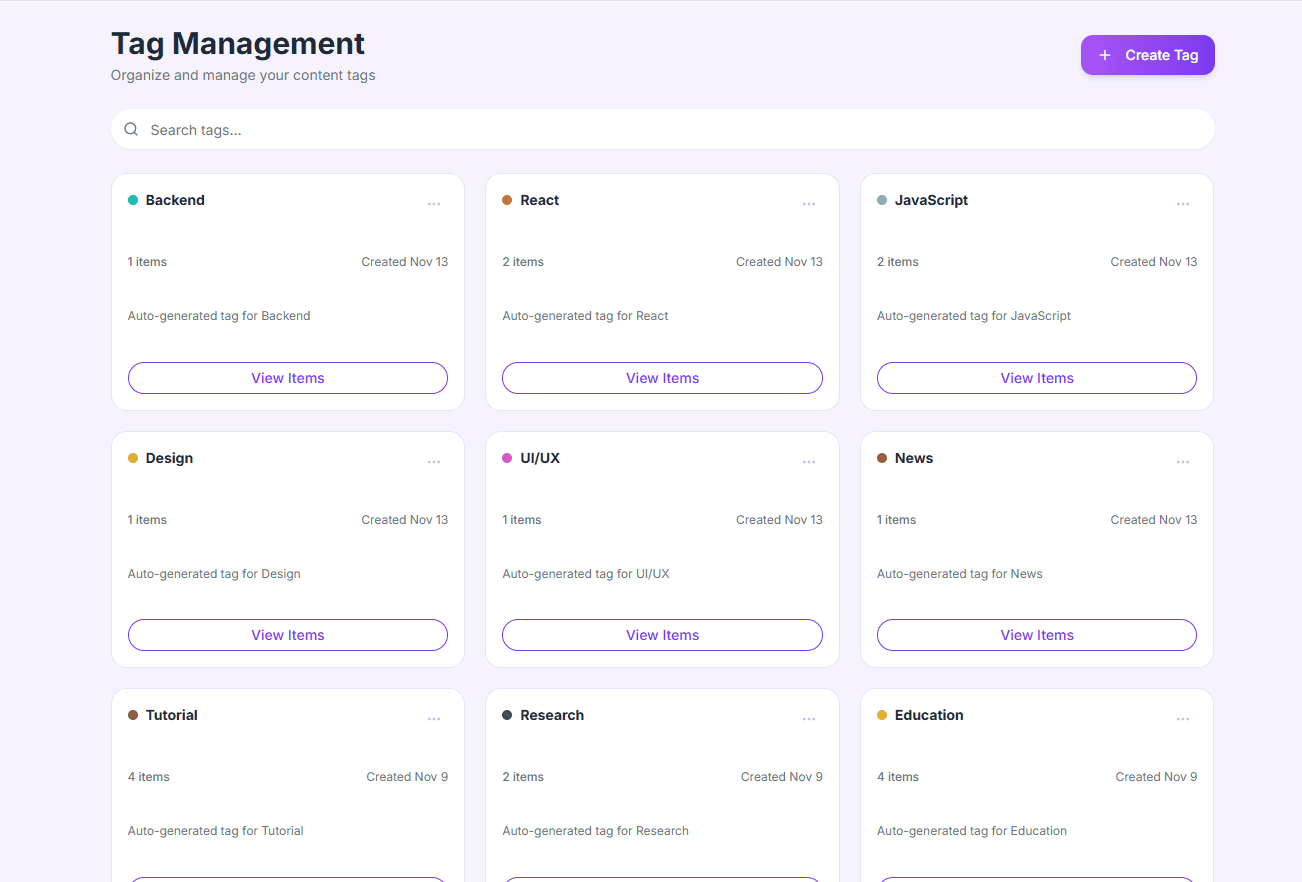The width and height of the screenshot is (1302, 882).
Task: Click the pink UI/UX color dot
Action: coord(507,458)
